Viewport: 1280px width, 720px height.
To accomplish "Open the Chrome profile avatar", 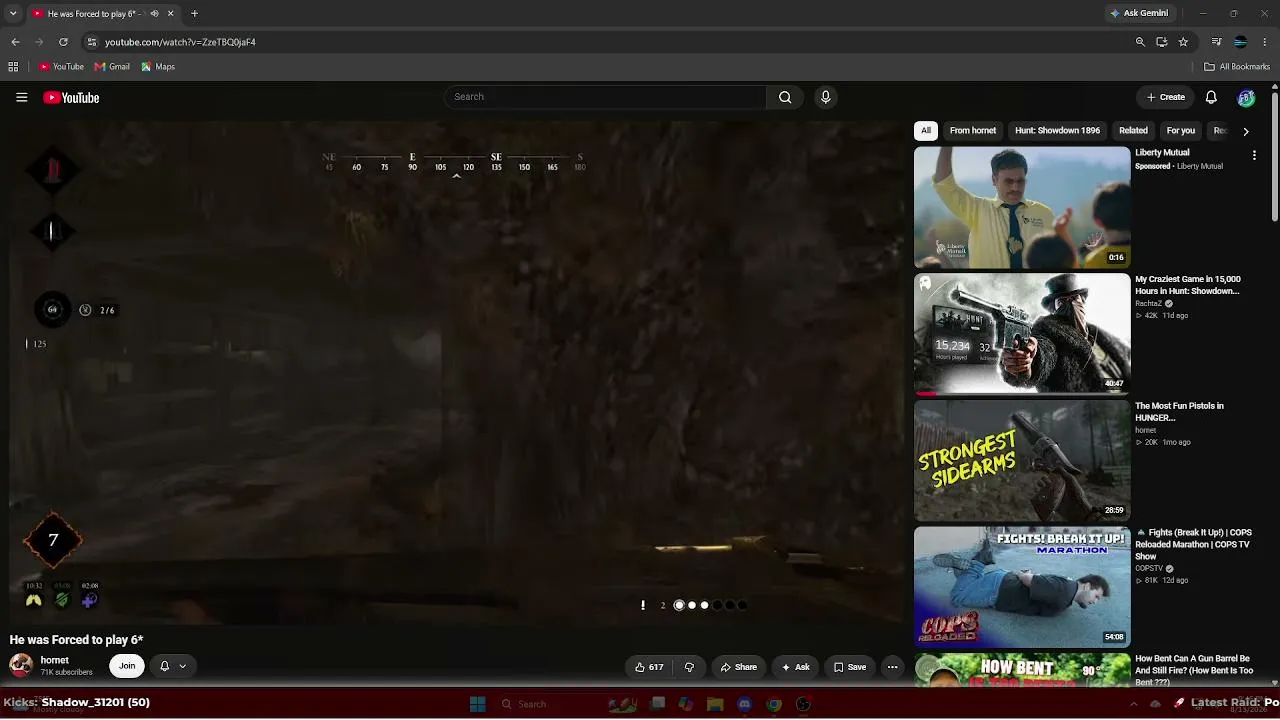I will pos(1240,42).
